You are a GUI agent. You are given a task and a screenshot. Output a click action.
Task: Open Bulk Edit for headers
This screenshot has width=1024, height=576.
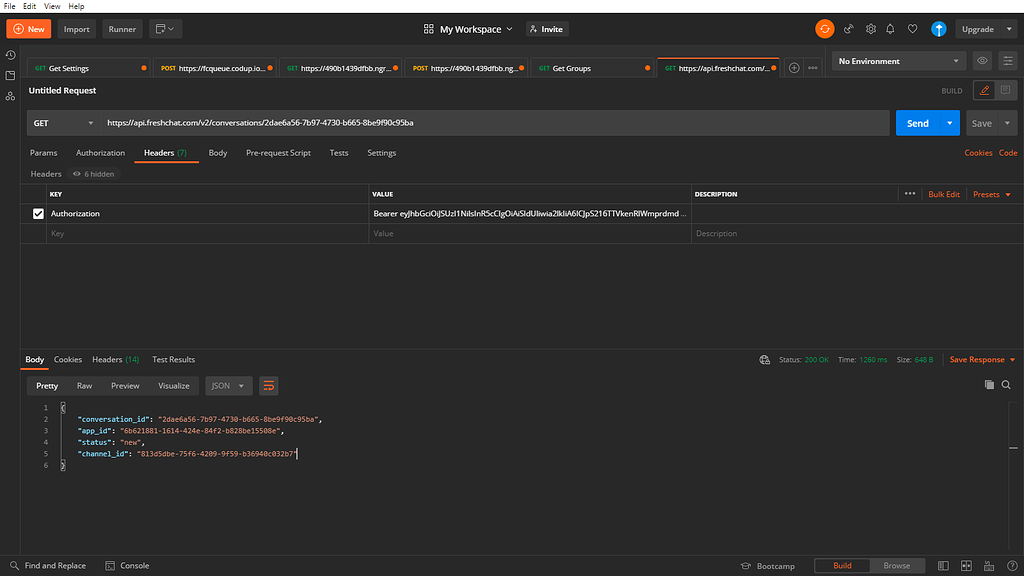pos(944,193)
